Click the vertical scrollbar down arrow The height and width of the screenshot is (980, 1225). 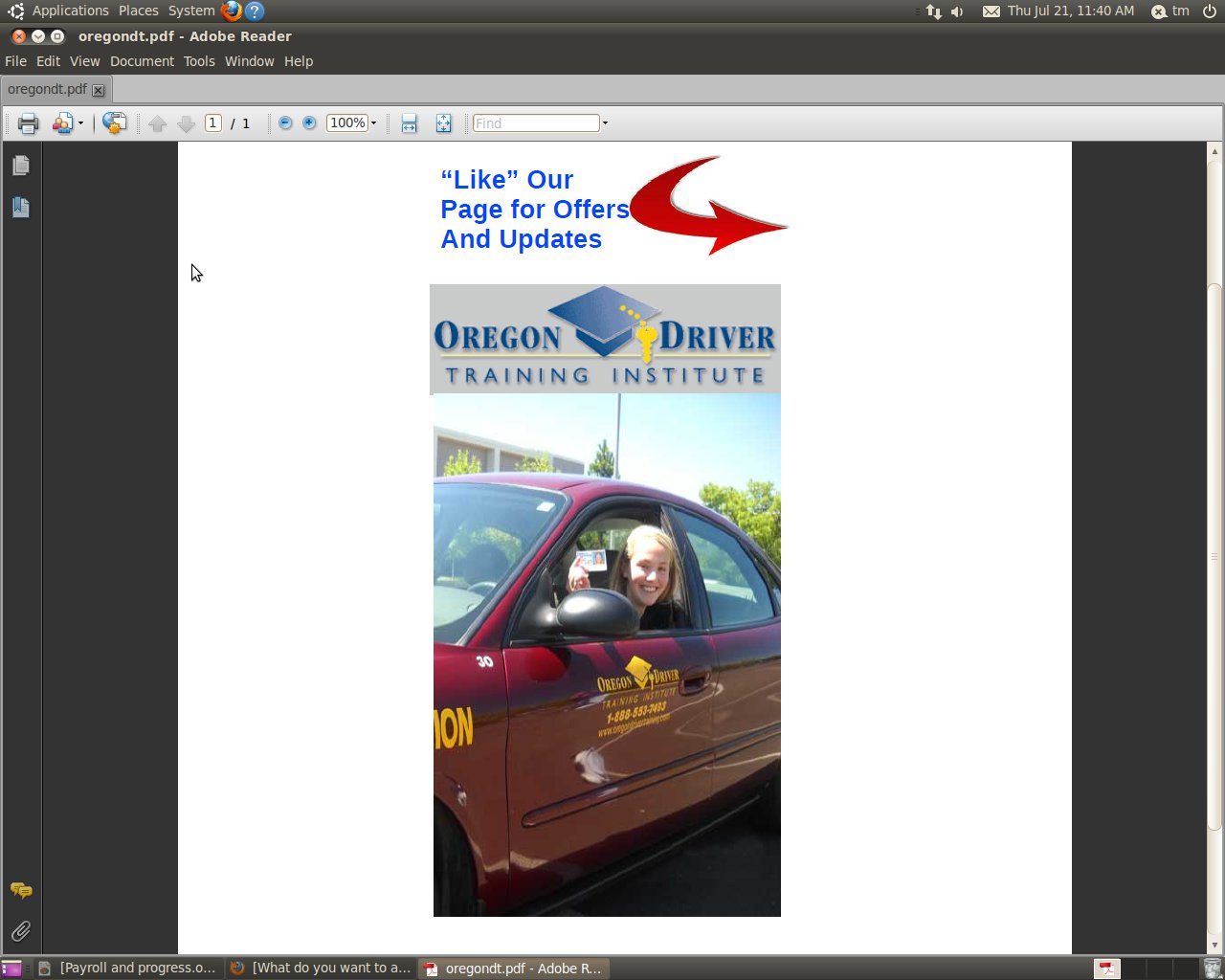1214,945
